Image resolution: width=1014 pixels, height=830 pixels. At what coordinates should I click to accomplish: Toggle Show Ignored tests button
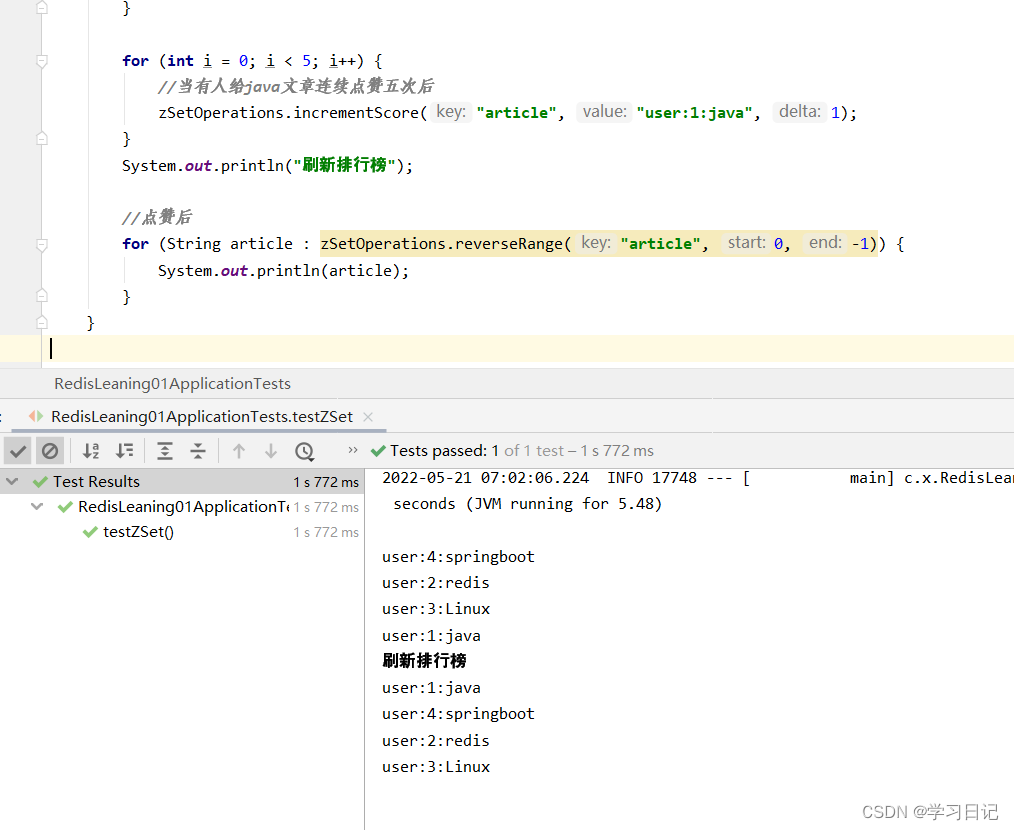click(50, 451)
